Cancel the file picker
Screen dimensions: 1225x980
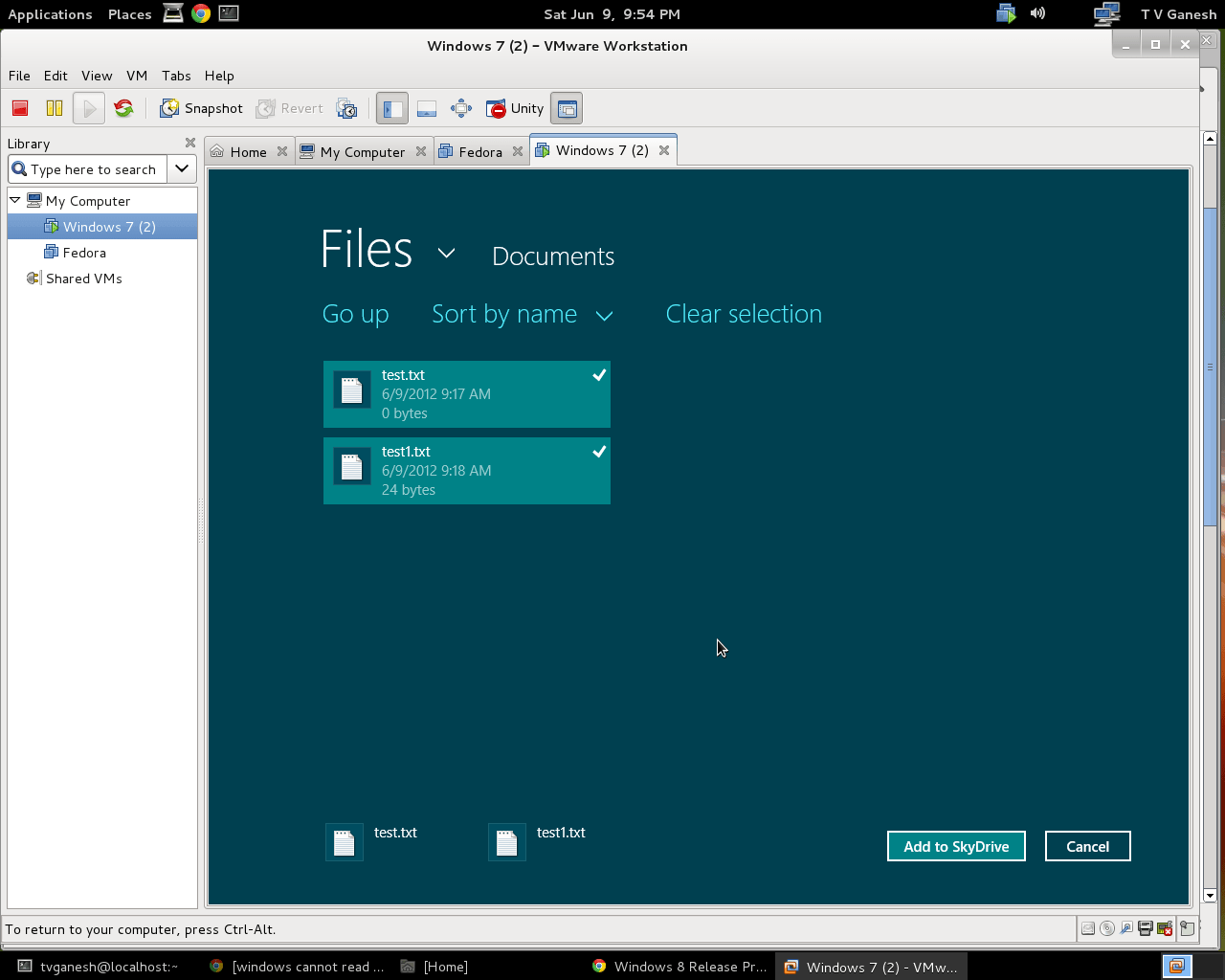coord(1088,846)
